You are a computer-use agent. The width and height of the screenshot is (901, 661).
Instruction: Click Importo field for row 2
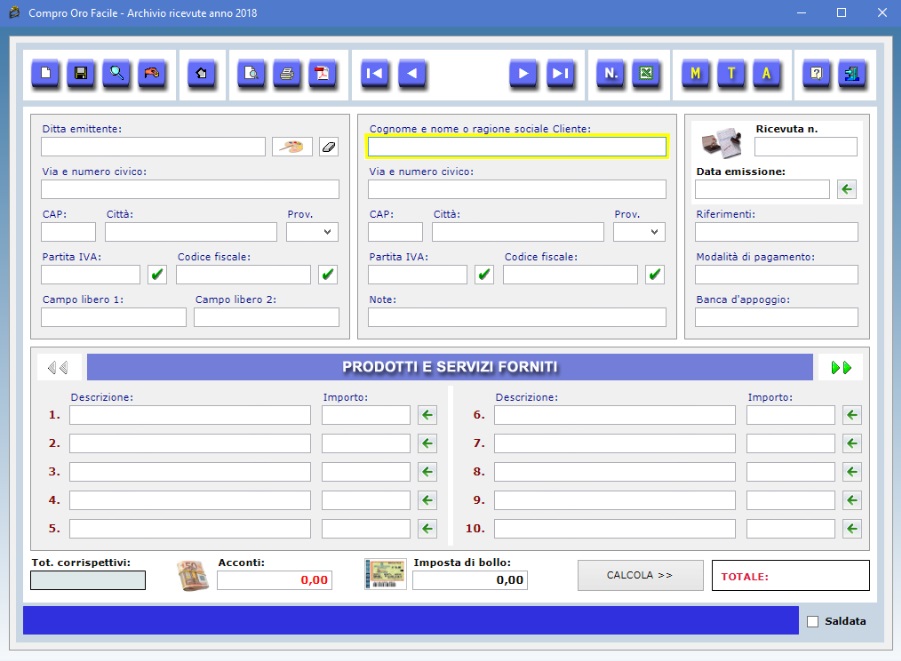tap(366, 443)
